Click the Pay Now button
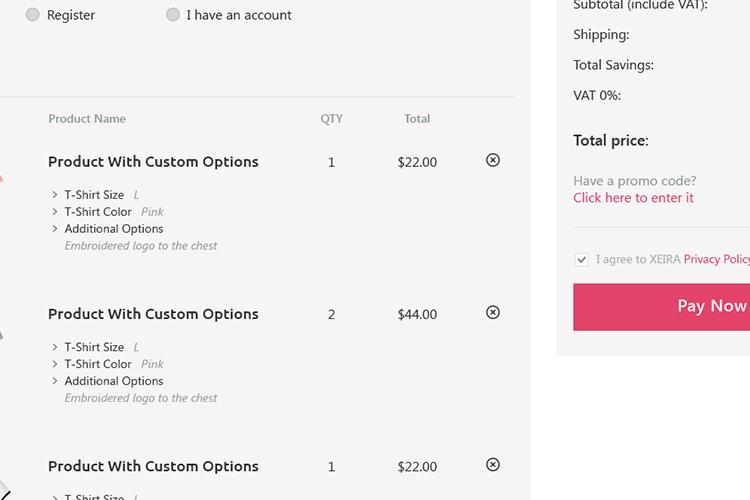Viewport: 750px width, 500px height. (662, 307)
